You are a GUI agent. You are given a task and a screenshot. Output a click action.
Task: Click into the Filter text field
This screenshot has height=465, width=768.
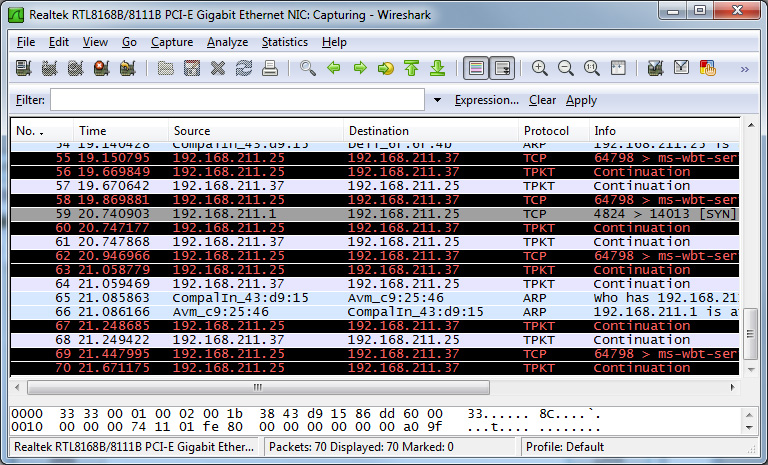coord(238,100)
